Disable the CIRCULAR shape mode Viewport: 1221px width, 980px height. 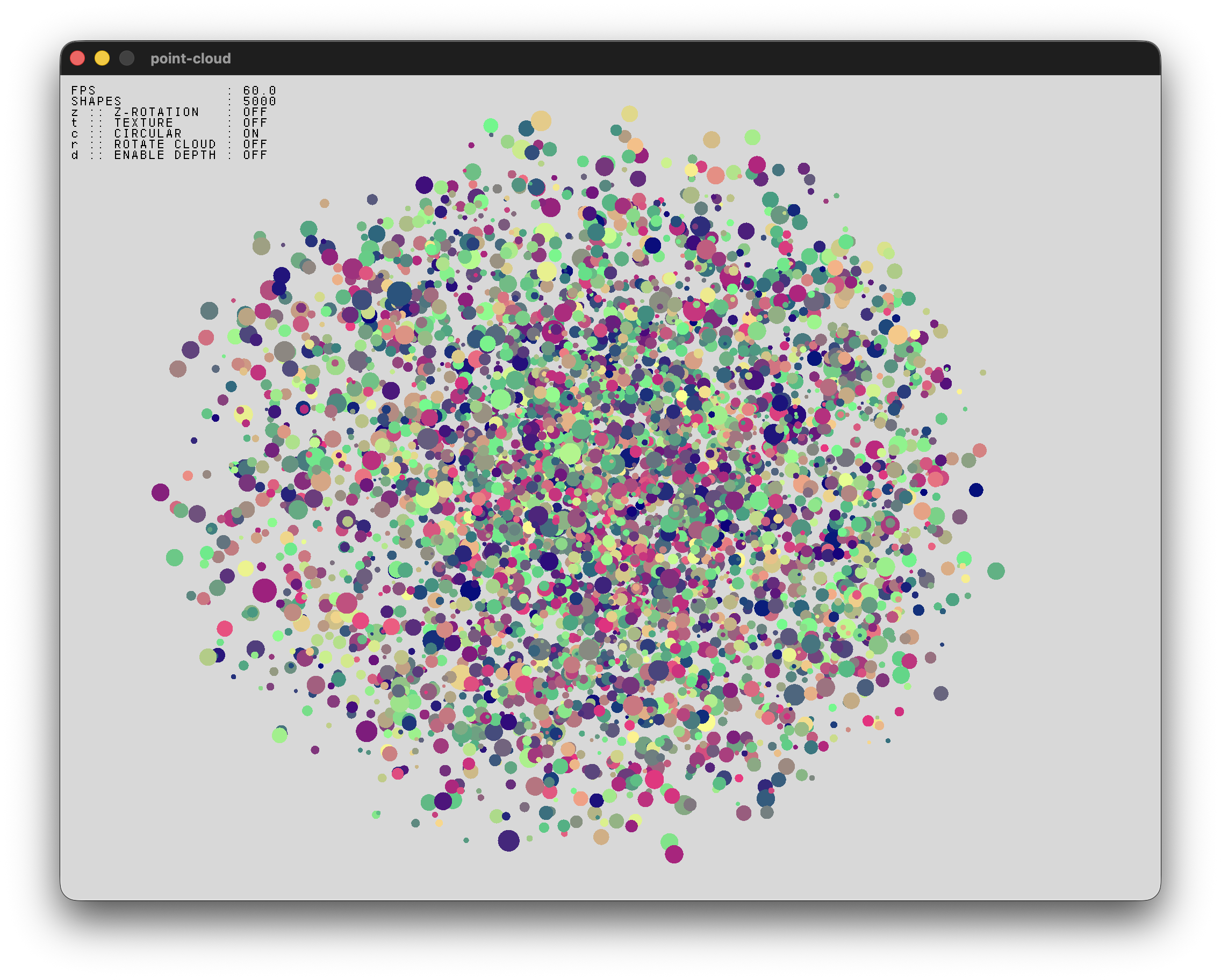click(x=147, y=134)
